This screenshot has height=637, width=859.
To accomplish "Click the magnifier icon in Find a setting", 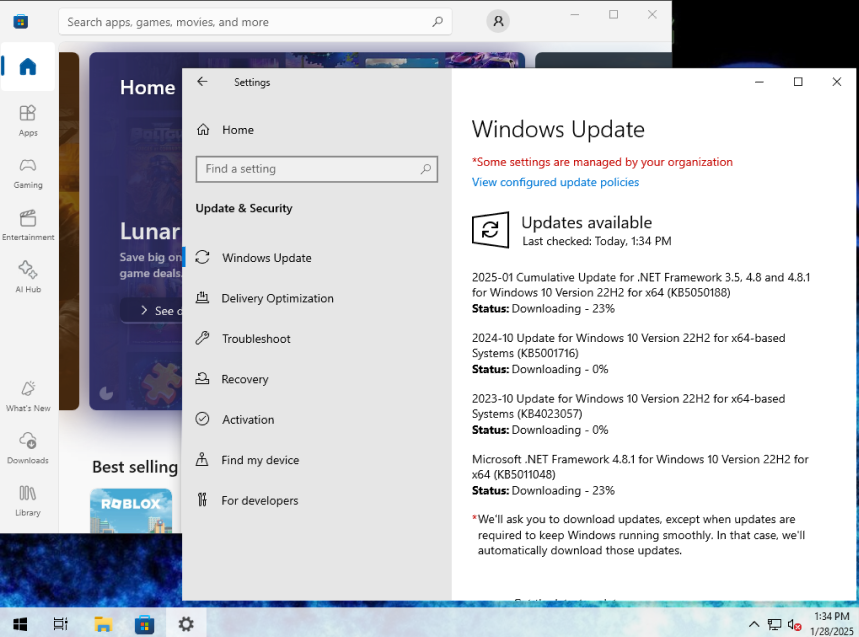I will (x=426, y=169).
